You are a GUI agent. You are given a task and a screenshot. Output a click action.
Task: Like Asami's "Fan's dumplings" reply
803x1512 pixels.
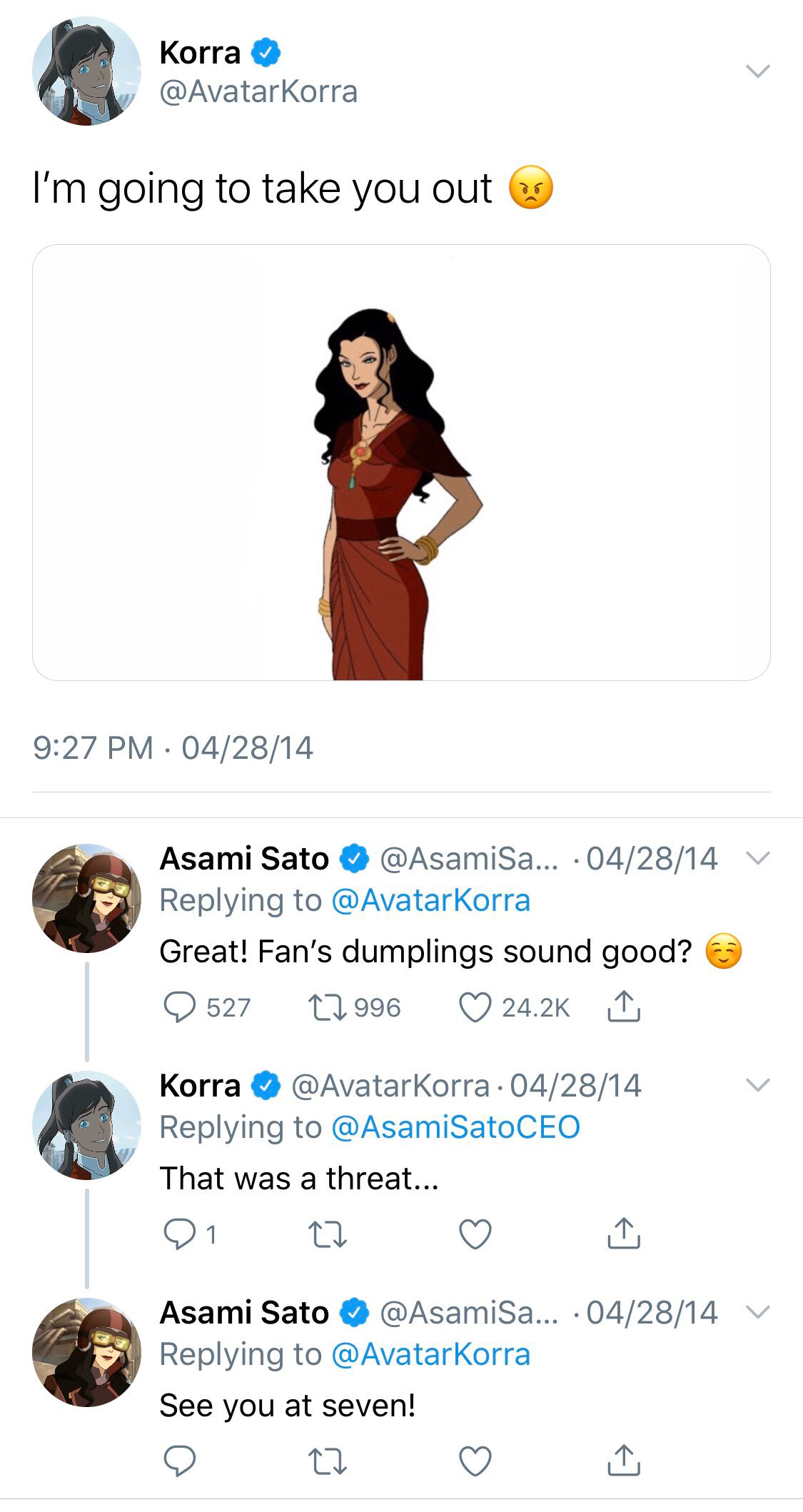475,1007
